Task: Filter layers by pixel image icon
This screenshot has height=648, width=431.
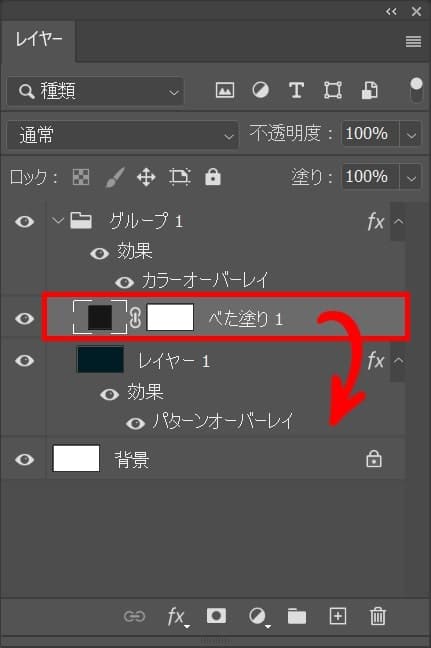Action: (225, 90)
